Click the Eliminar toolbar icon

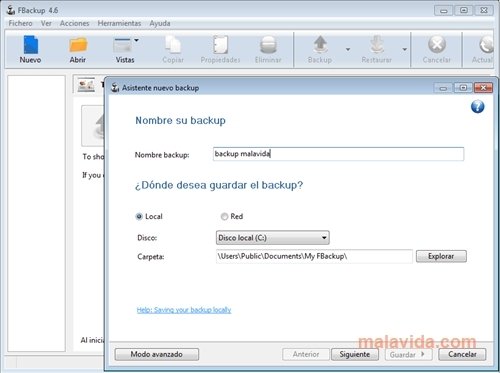268,50
